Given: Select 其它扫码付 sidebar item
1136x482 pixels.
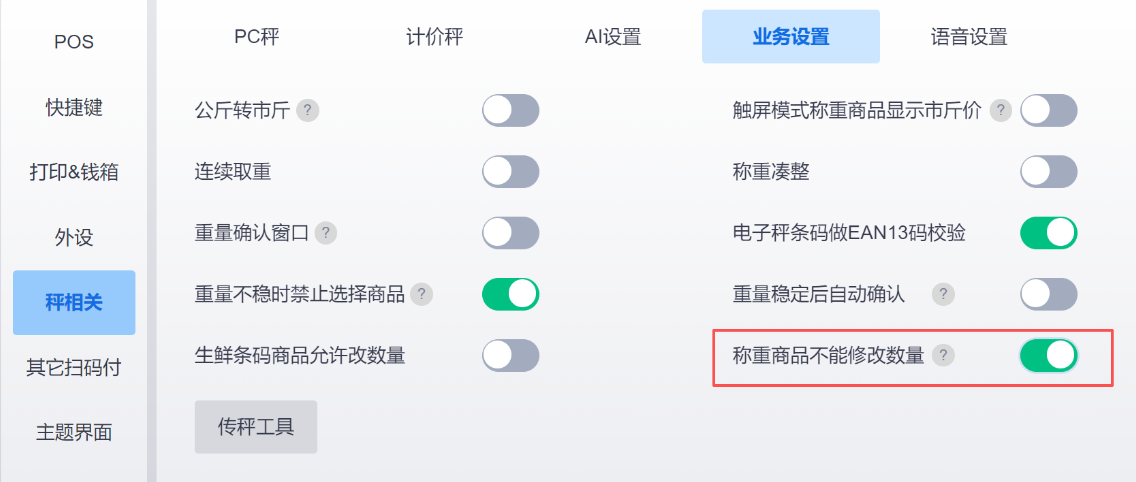Looking at the screenshot, I should point(74,367).
